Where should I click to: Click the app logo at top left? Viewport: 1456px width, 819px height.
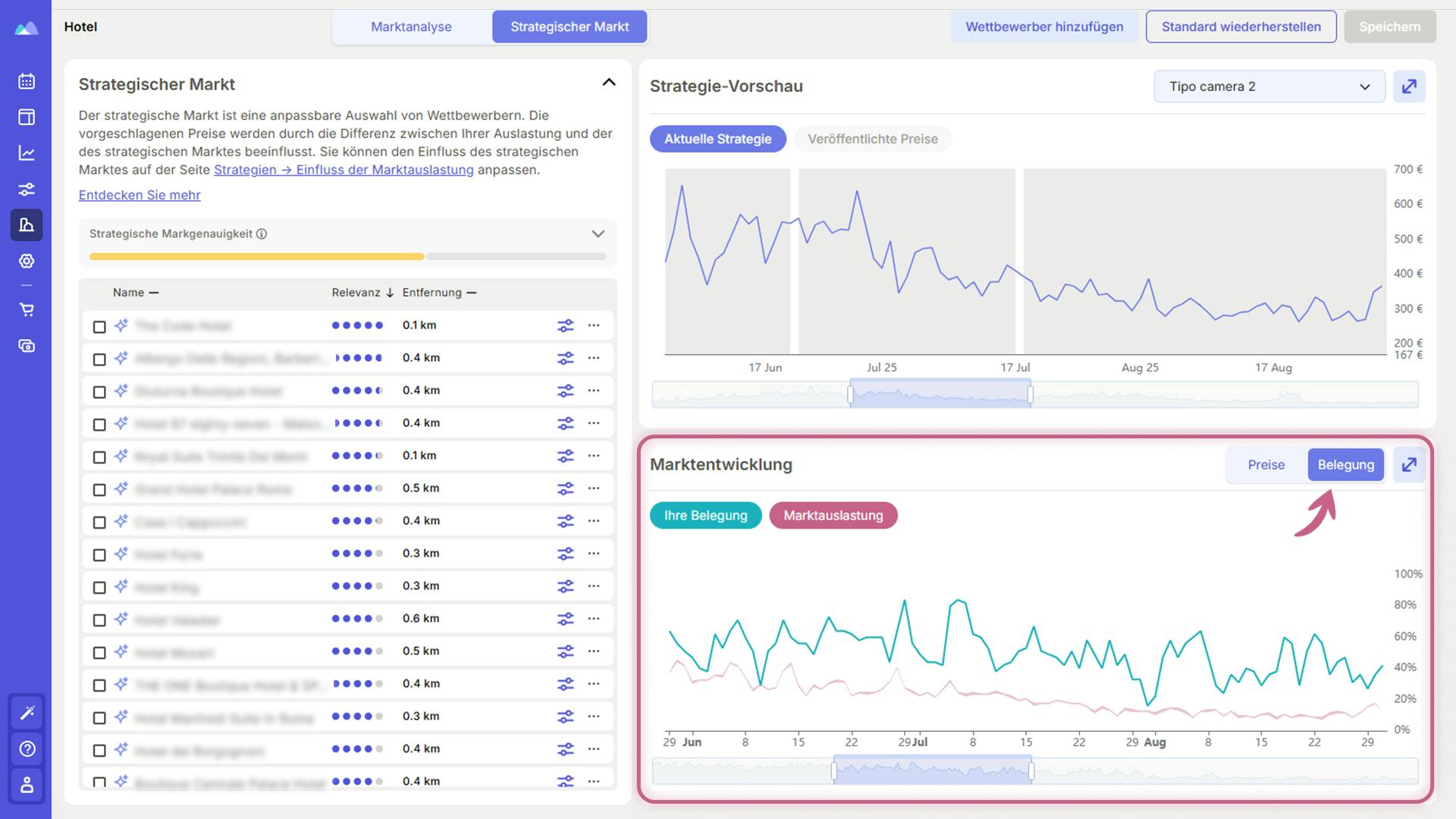[26, 28]
